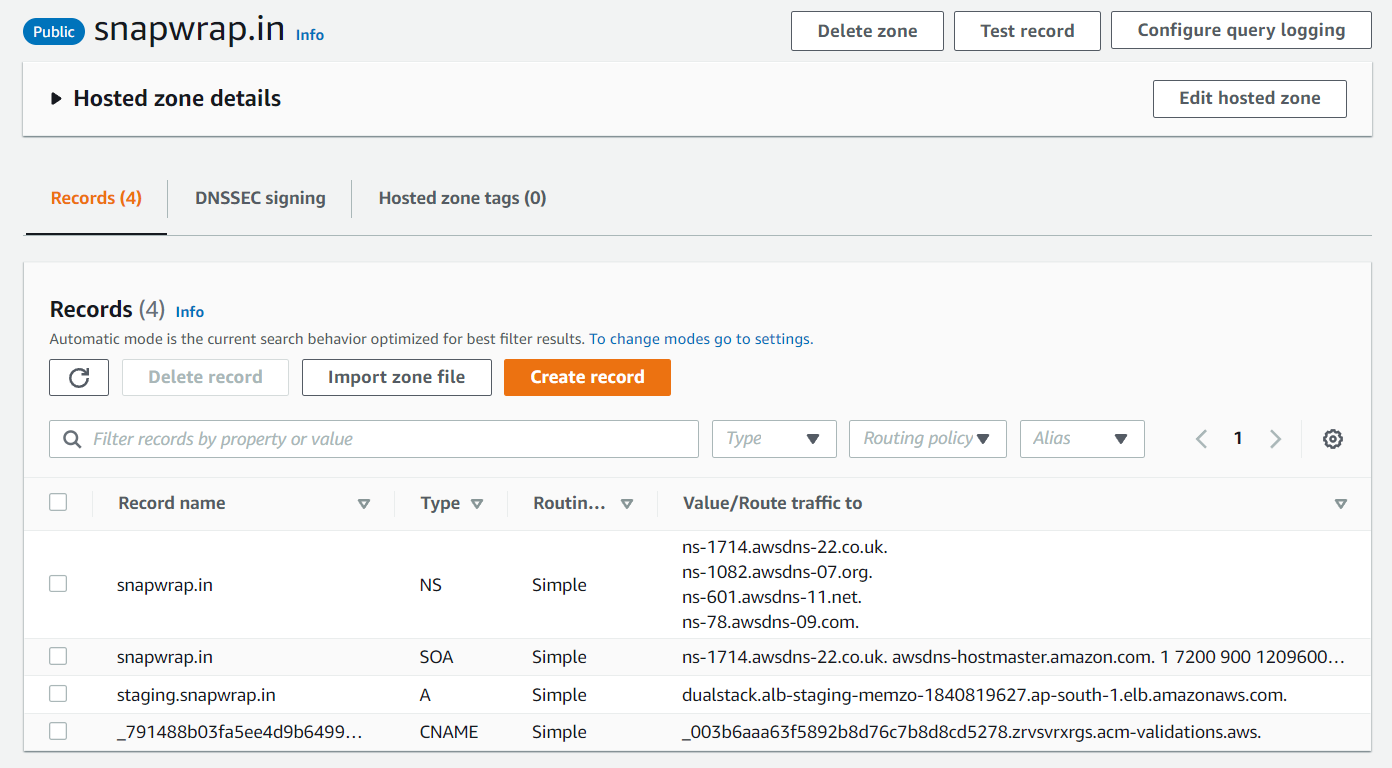Screen dimensions: 1392x768
Task: Select all records header checkbox
Action: coord(58,502)
